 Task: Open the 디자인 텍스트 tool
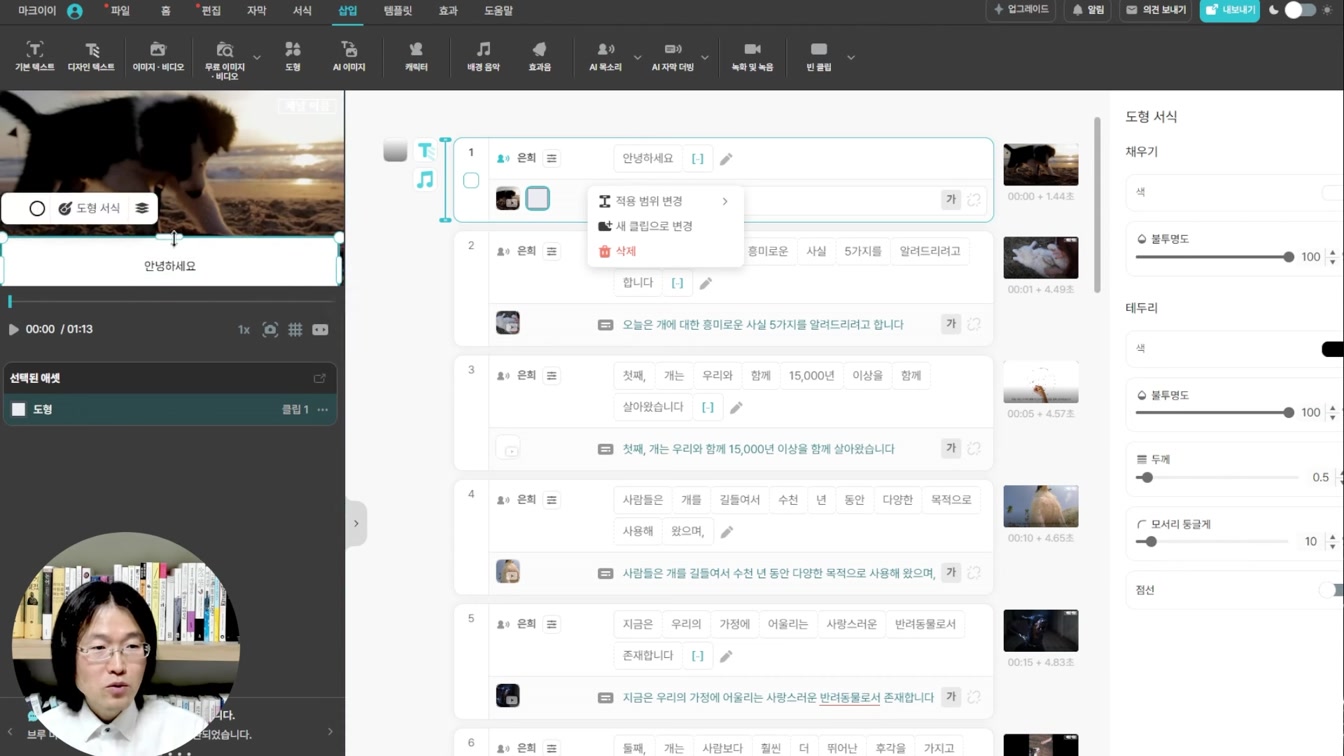pos(91,57)
